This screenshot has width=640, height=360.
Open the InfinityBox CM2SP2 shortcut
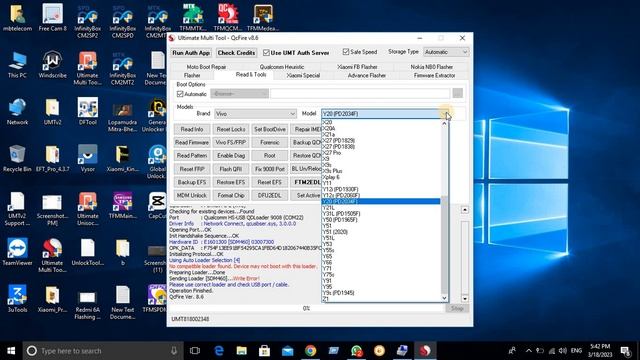[88, 22]
